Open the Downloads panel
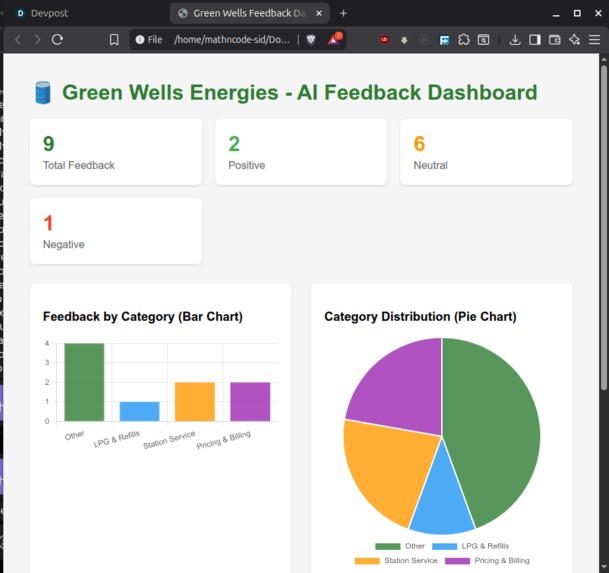609x573 pixels. 515,40
